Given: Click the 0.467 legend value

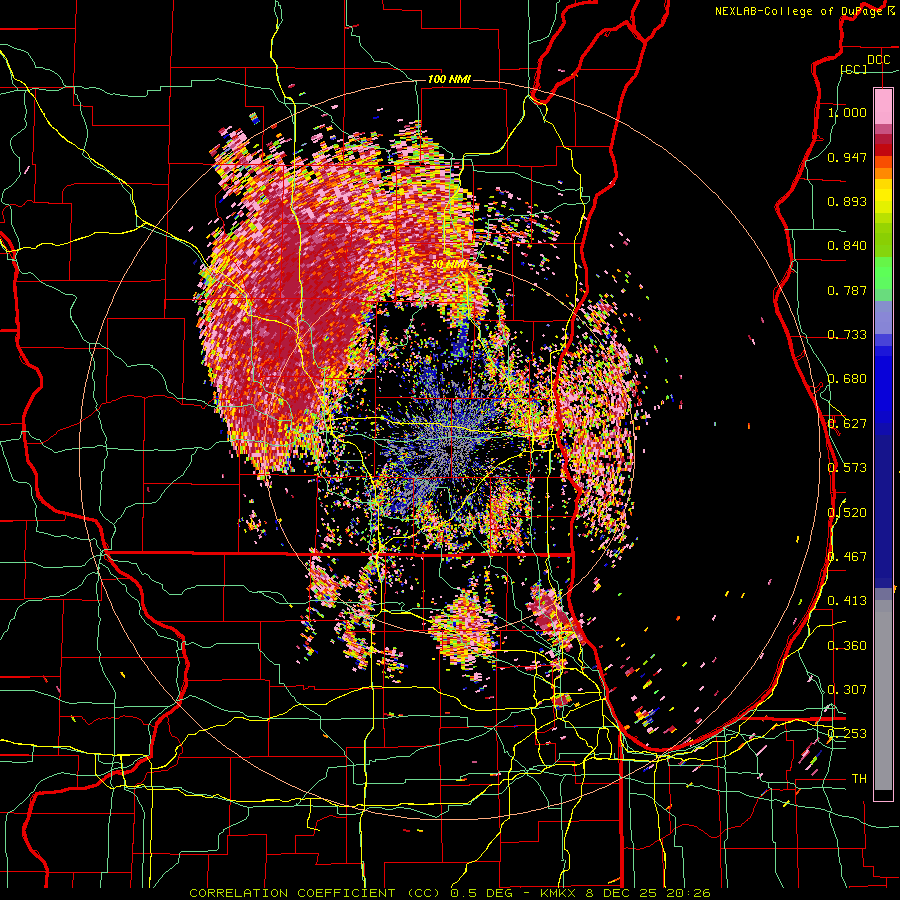Looking at the screenshot, I should click(847, 557).
